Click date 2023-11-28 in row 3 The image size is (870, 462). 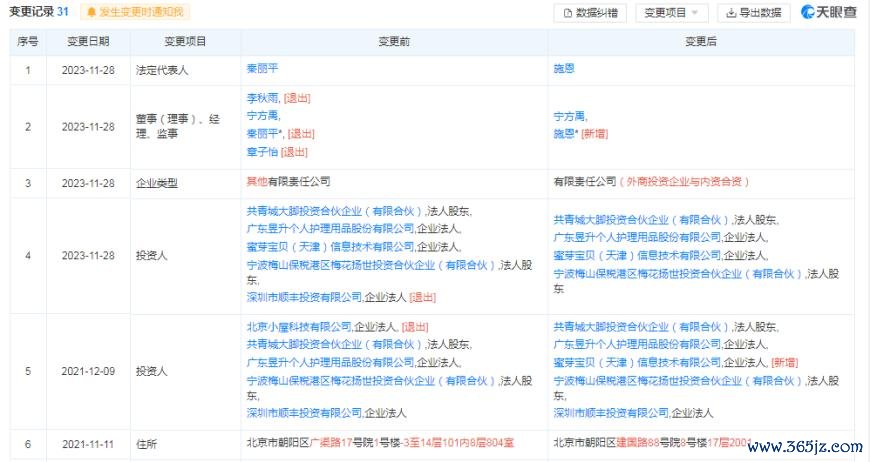point(88,184)
